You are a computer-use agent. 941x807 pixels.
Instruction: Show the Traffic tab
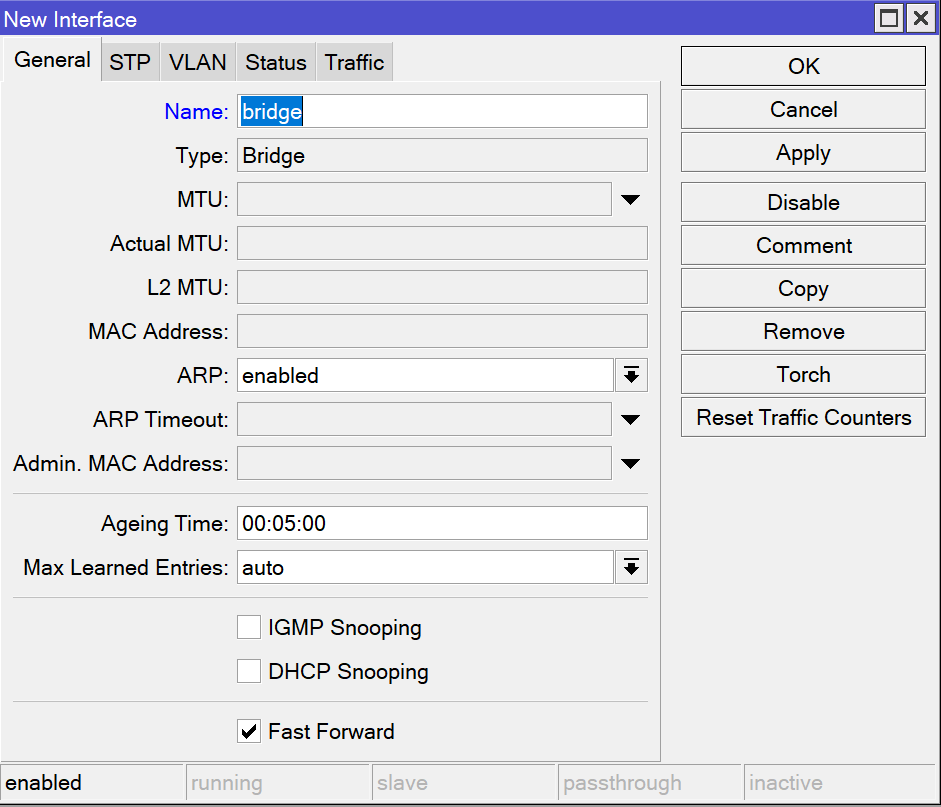tap(354, 63)
